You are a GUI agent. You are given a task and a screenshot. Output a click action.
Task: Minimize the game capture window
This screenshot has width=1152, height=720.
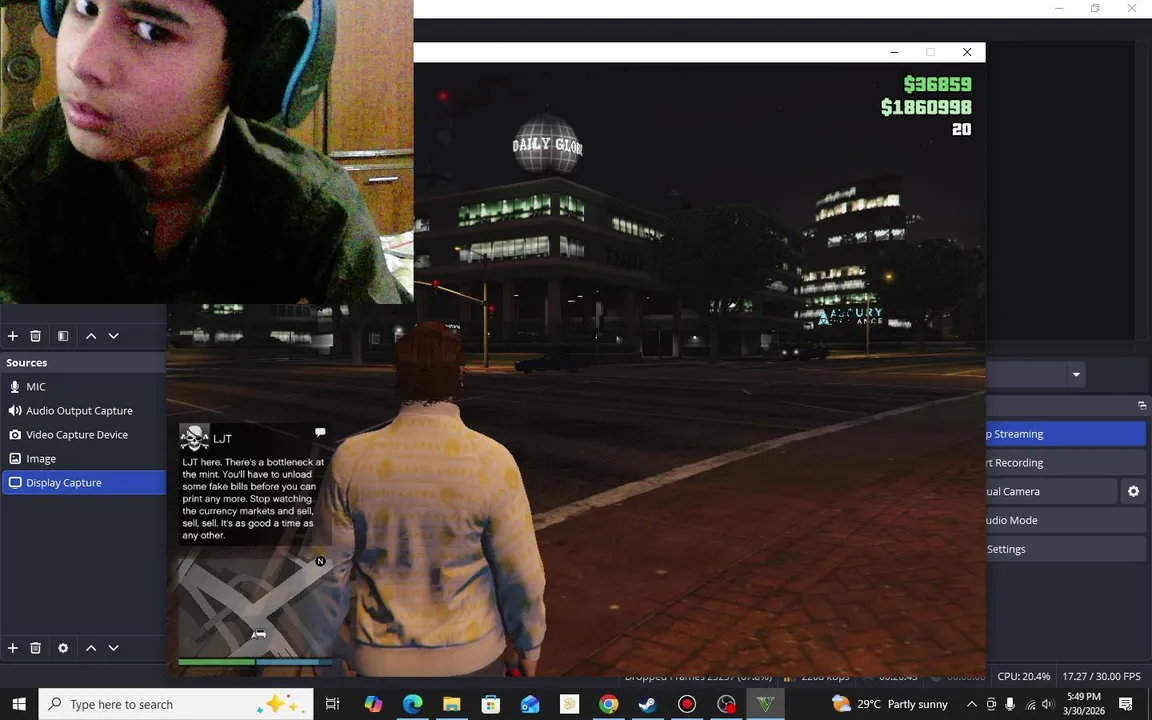894,52
